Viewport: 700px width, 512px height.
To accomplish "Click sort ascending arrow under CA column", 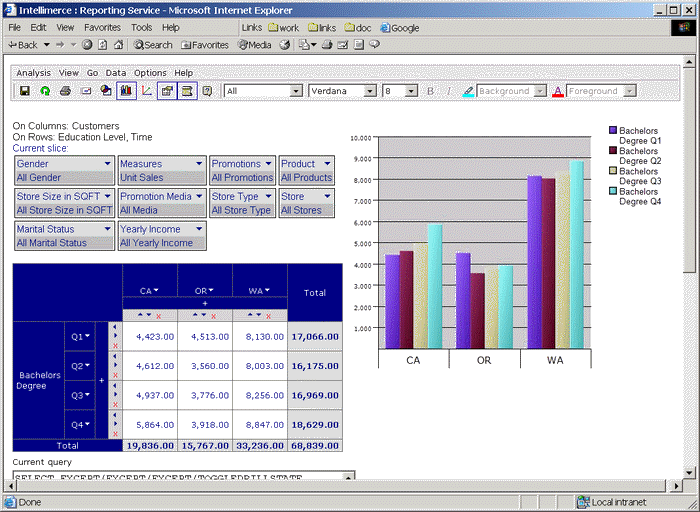I will [x=140, y=315].
